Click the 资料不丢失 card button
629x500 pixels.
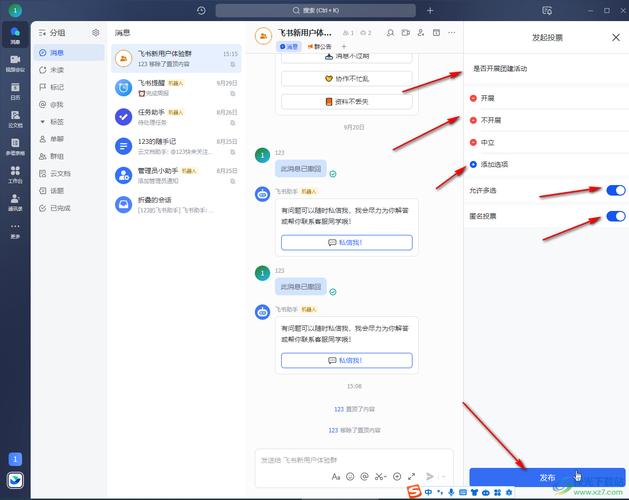[347, 102]
